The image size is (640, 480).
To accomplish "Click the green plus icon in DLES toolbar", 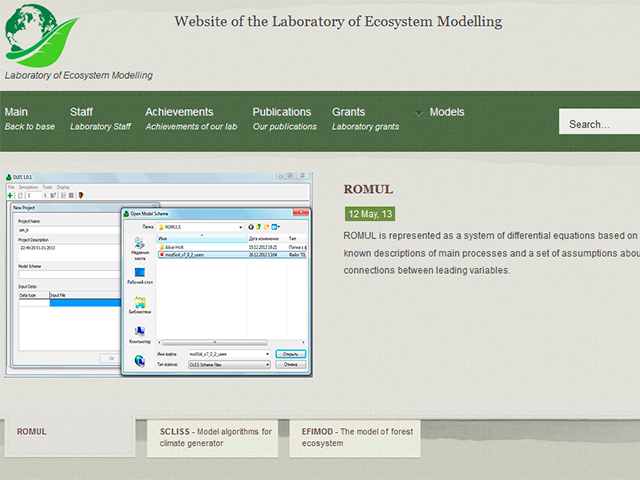I will click(11, 195).
